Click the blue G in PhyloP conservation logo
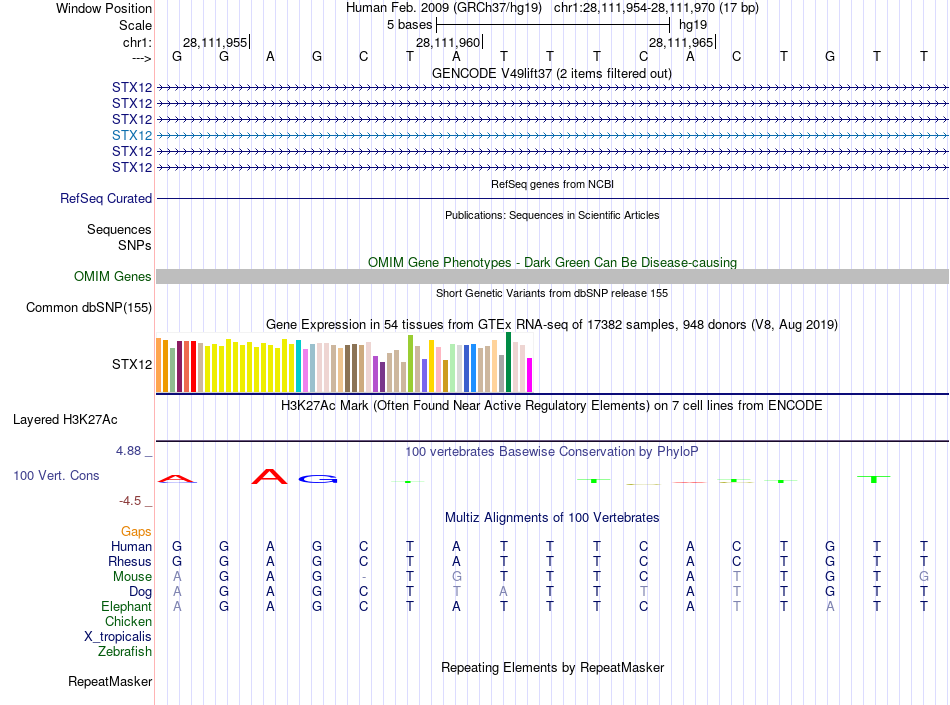 point(318,479)
